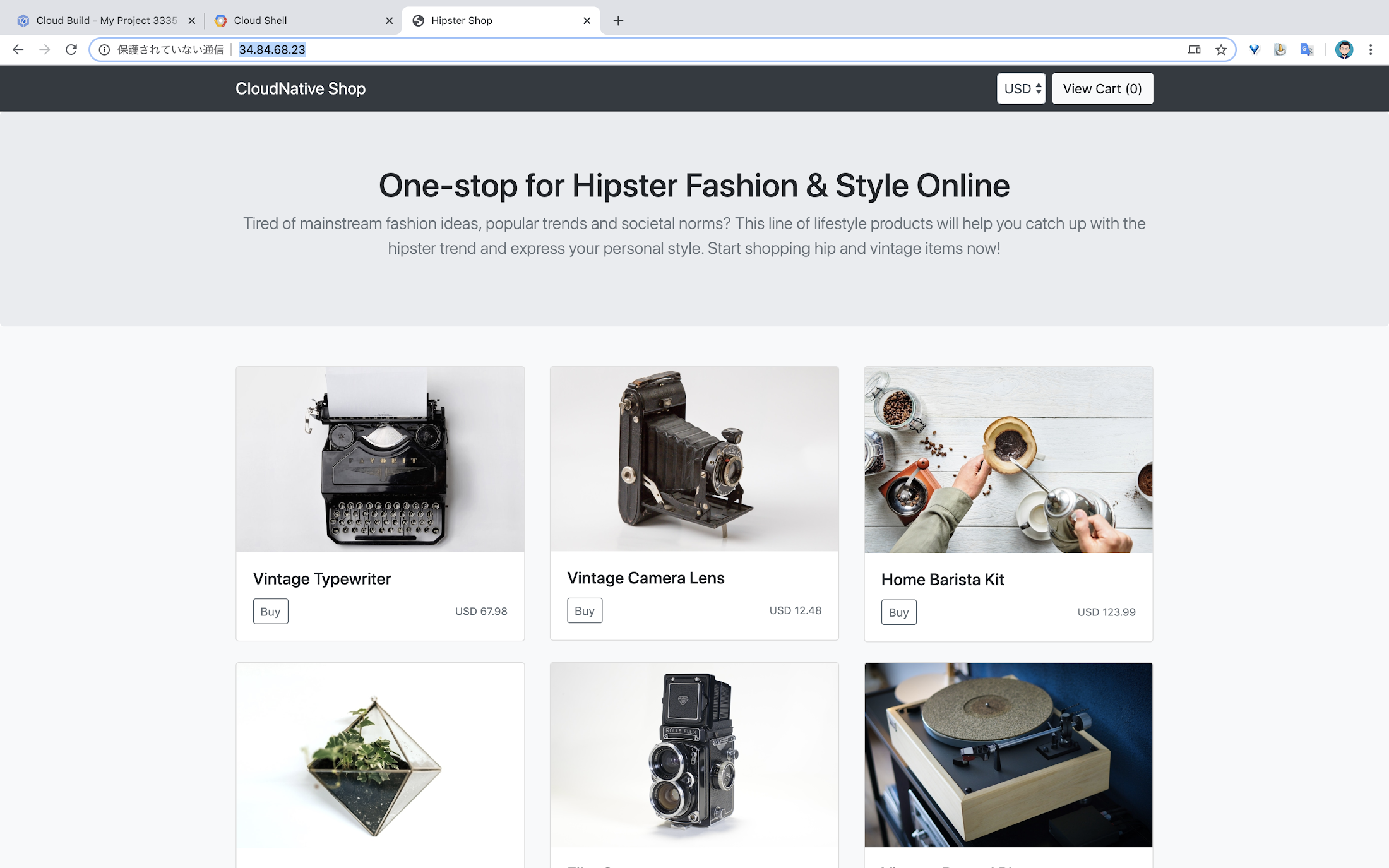Click the USD currency selector icon

(1021, 88)
